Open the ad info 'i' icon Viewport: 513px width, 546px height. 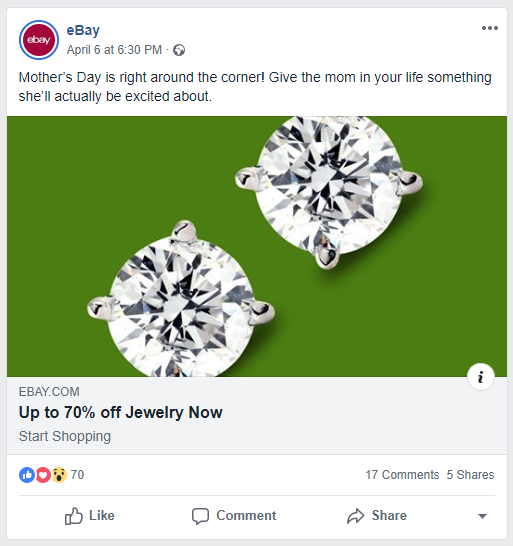481,377
